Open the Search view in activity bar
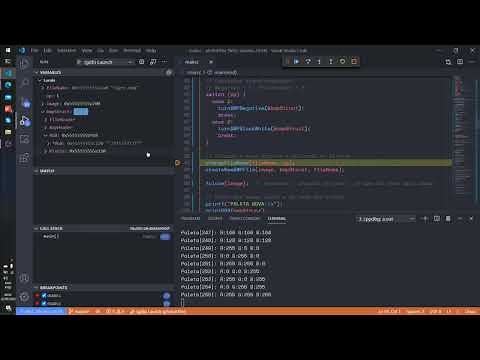The width and height of the screenshot is (480, 360). tap(24, 83)
